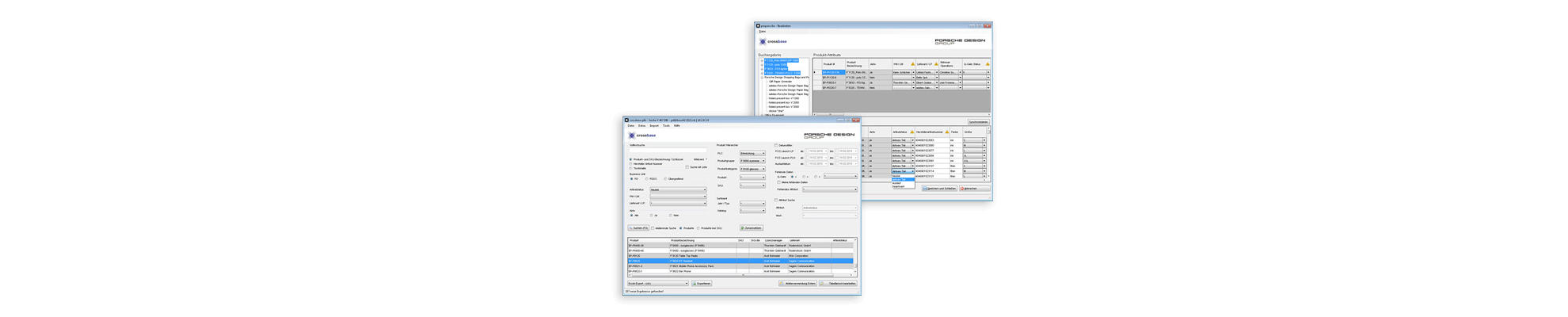This screenshot has width=1568, height=317.
Task: Click the Suchen (F3) button
Action: point(639,228)
